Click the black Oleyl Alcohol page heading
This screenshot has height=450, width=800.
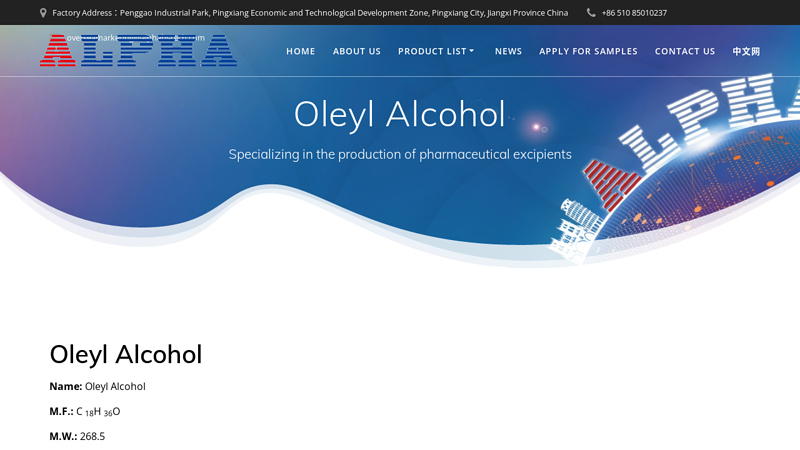point(126,355)
